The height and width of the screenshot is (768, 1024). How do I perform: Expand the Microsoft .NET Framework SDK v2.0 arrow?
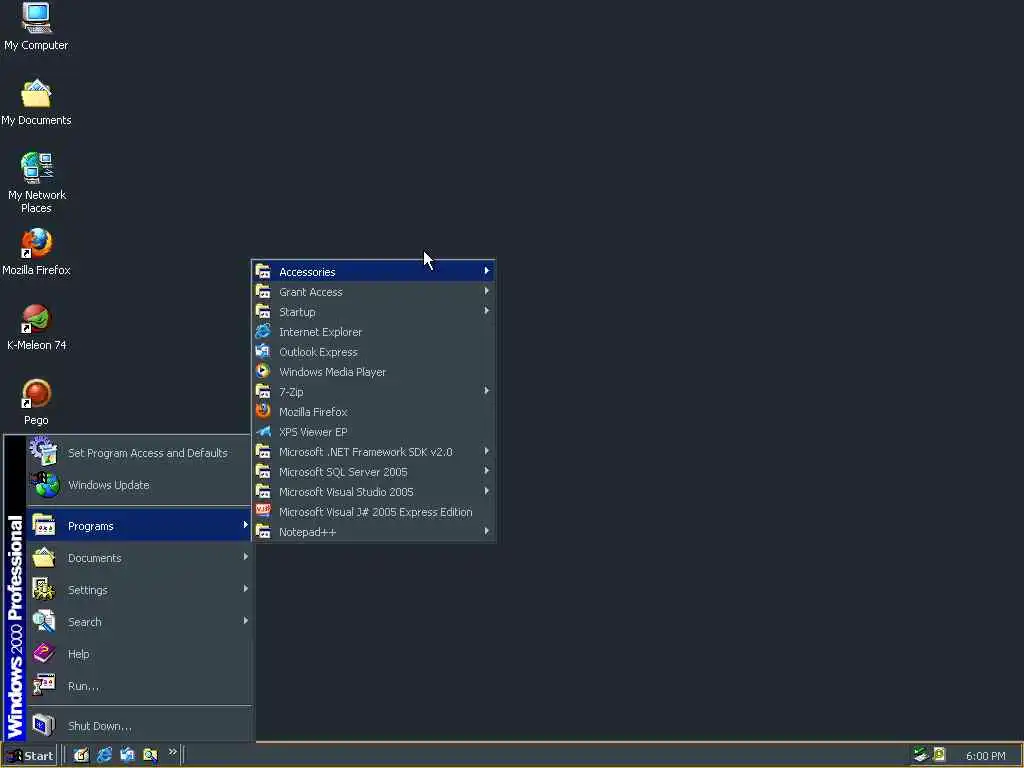click(x=487, y=451)
